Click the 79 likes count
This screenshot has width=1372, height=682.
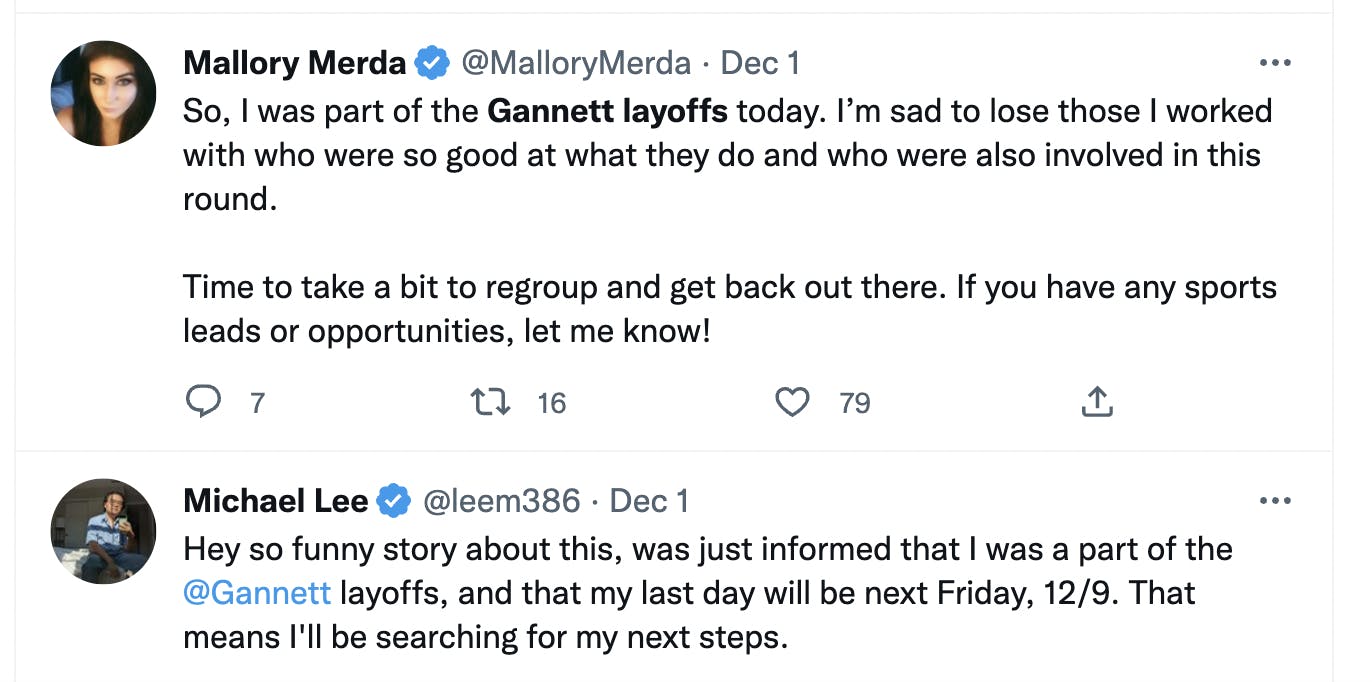tap(855, 403)
